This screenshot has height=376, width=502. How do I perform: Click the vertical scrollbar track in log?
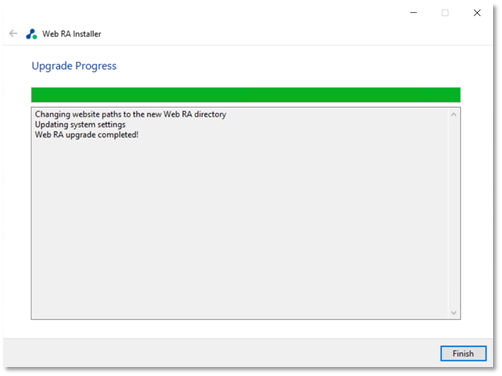coord(453,213)
